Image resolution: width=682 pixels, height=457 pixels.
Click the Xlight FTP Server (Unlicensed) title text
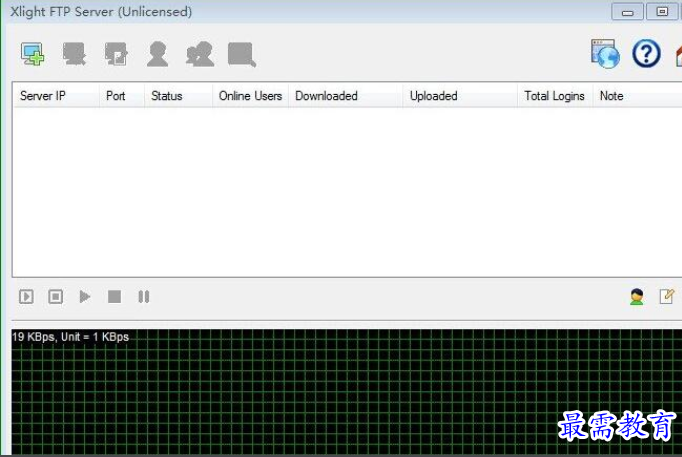pyautogui.click(x=101, y=12)
